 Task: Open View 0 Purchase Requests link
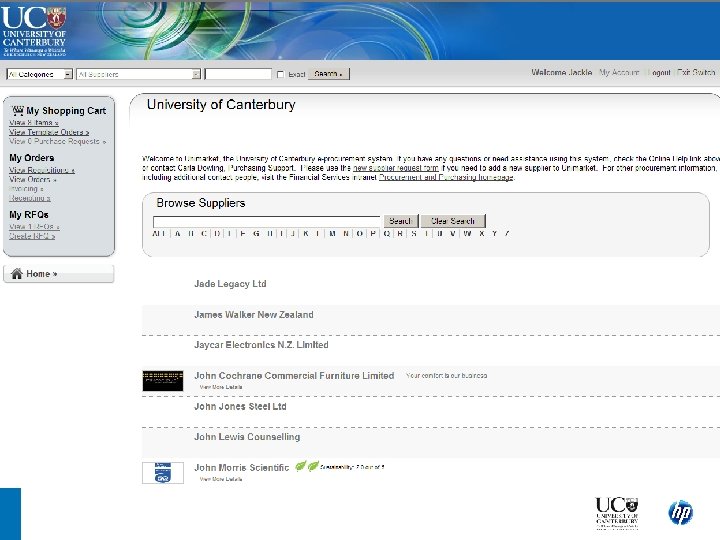point(57,141)
